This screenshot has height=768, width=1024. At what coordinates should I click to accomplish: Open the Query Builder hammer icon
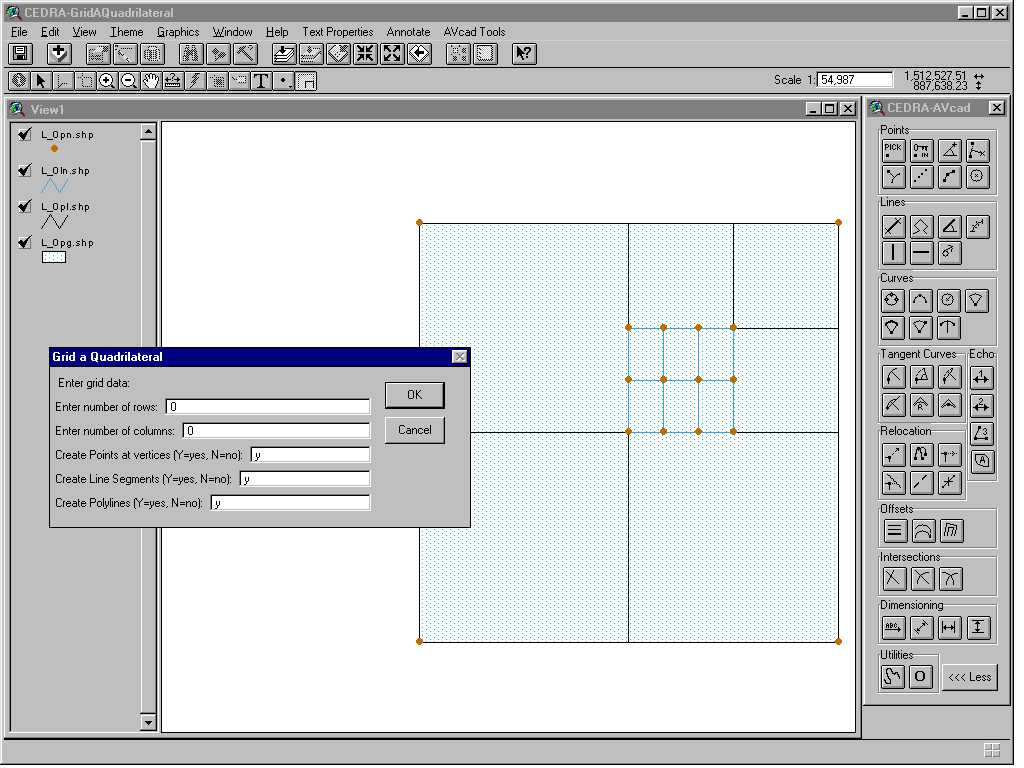(245, 54)
